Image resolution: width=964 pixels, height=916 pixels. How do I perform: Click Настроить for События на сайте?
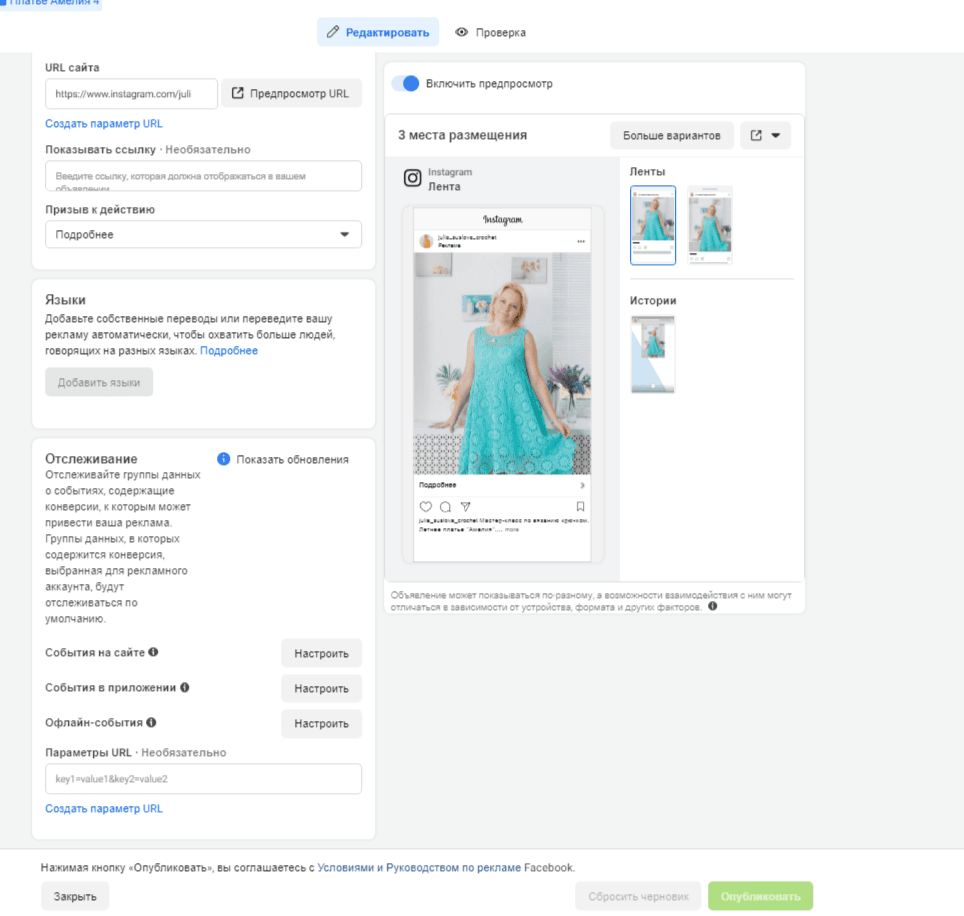(322, 653)
